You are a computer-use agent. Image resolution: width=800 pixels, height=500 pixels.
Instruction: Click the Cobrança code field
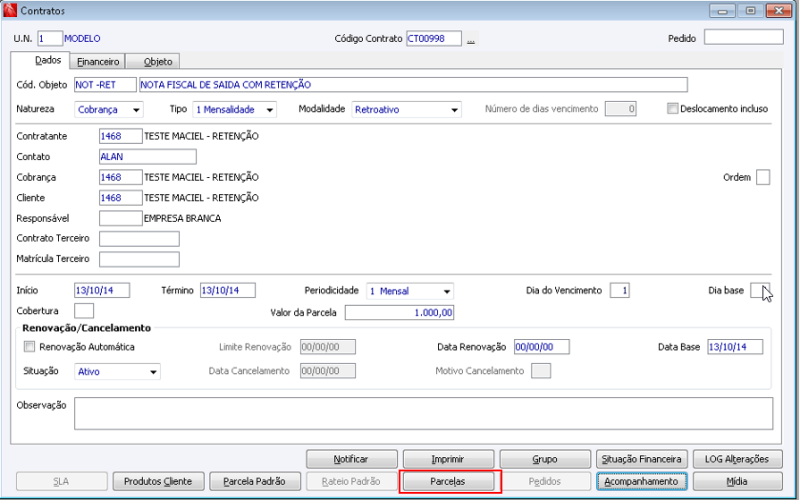120,177
